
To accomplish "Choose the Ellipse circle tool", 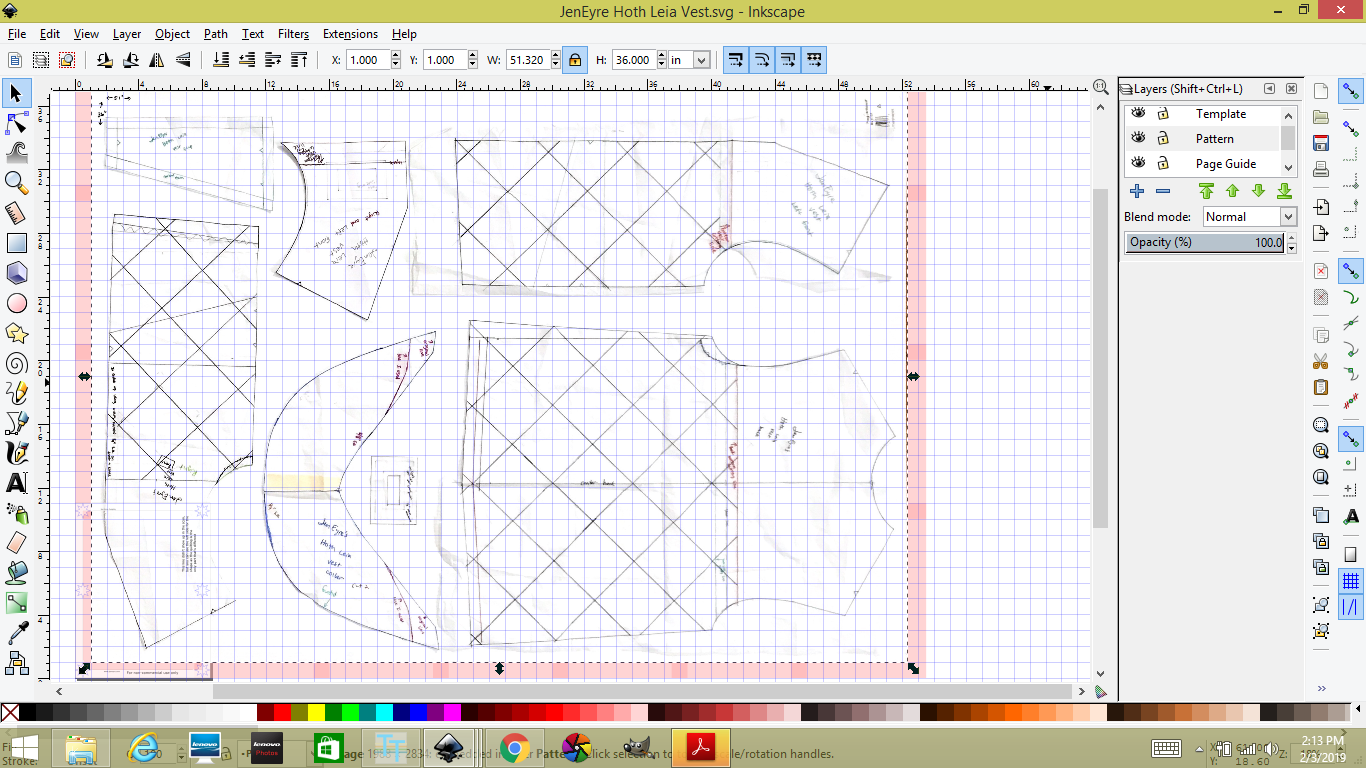I will click(x=16, y=302).
